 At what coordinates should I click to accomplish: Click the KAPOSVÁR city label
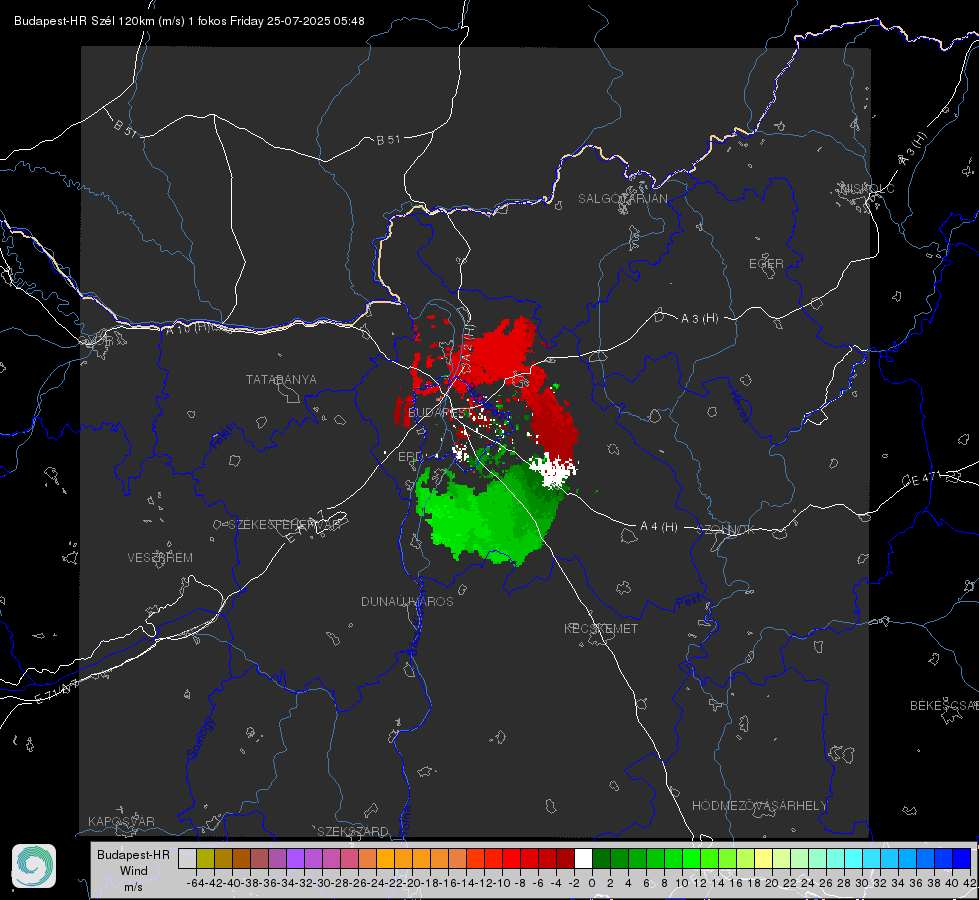pos(121,821)
